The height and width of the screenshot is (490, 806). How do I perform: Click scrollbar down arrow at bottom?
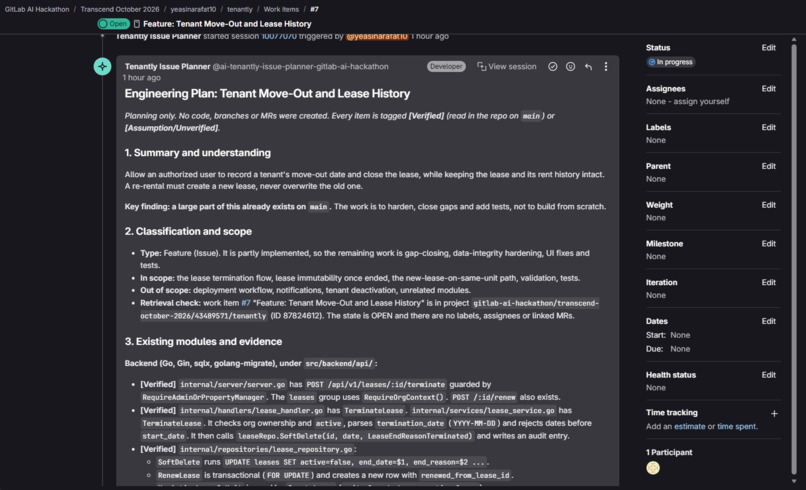pyautogui.click(x=794, y=481)
